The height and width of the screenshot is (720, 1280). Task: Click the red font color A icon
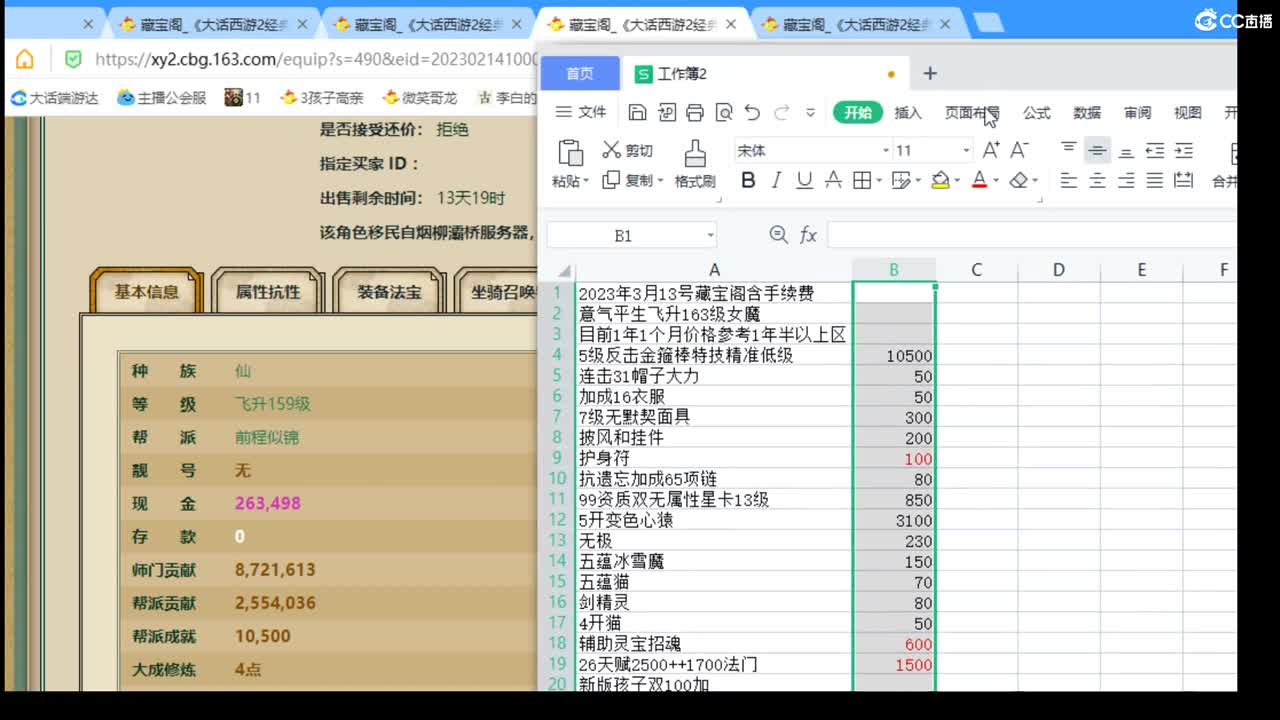(979, 181)
